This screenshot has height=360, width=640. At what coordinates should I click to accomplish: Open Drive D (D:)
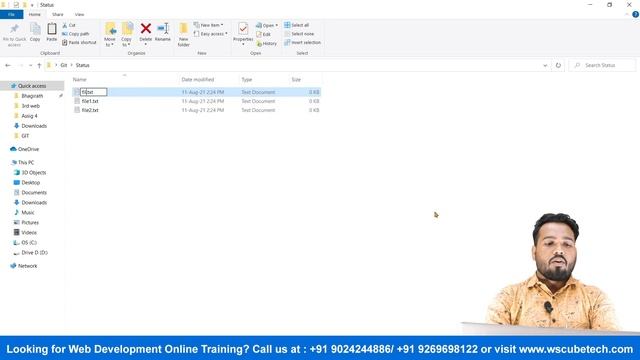[x=34, y=253]
